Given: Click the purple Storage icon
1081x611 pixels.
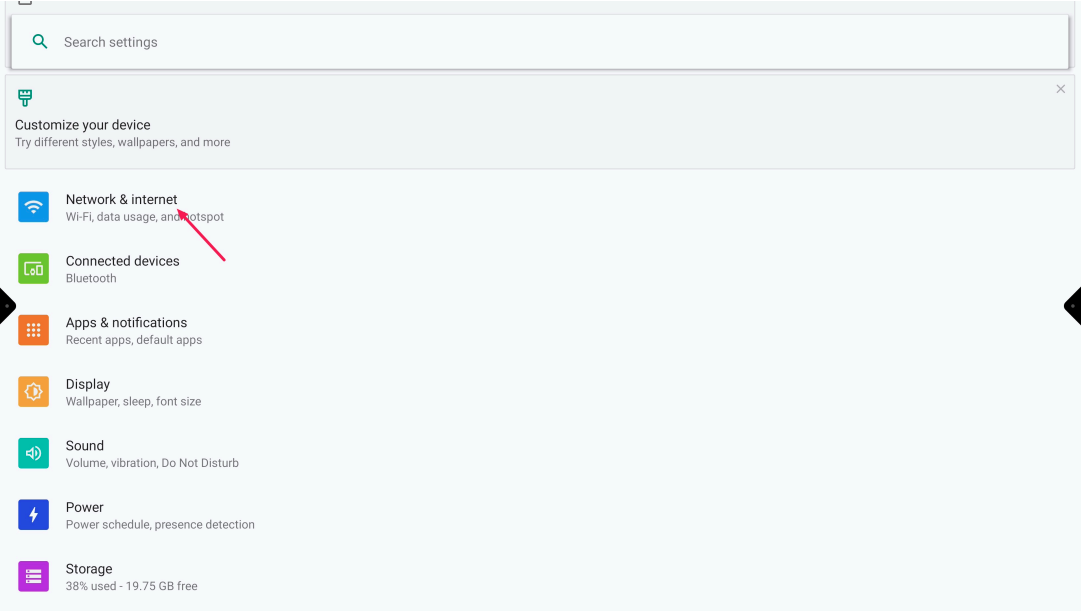Looking at the screenshot, I should 33,576.
